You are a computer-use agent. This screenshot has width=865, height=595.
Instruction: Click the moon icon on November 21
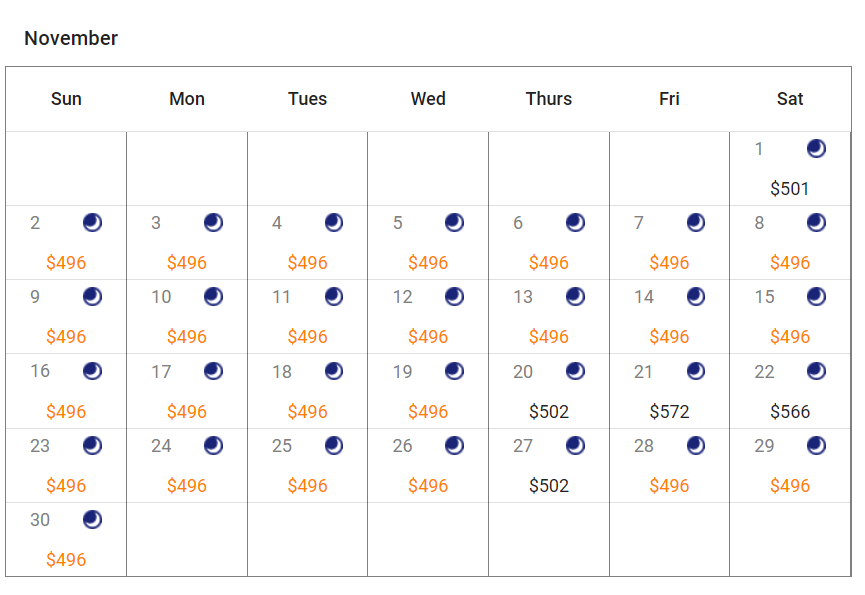(696, 371)
